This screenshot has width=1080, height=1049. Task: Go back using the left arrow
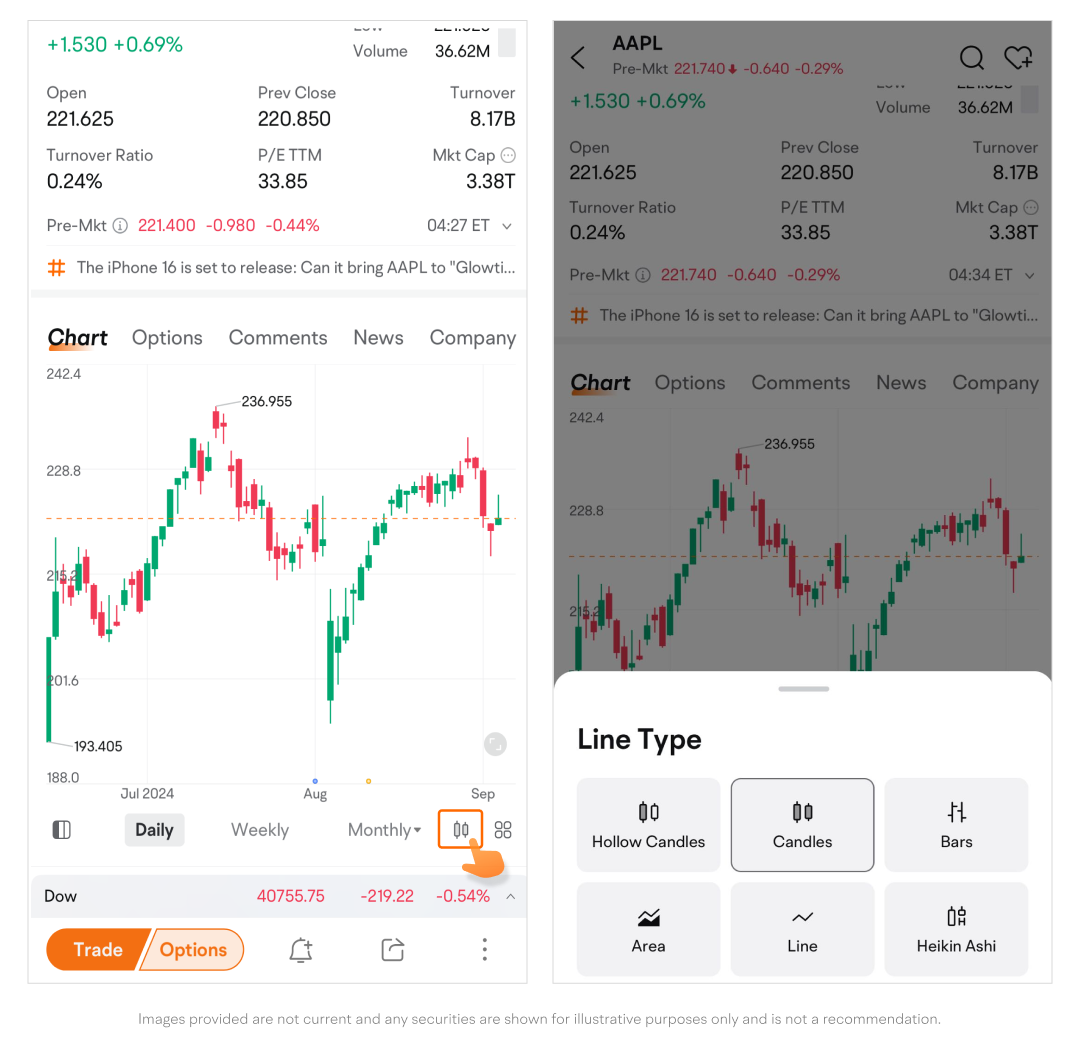pyautogui.click(x=578, y=58)
